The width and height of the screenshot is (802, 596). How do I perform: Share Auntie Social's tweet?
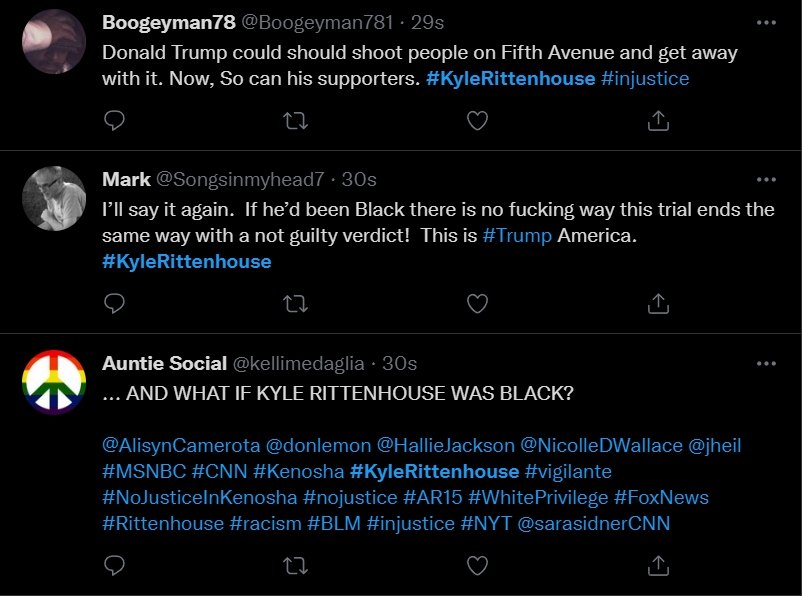click(x=658, y=566)
